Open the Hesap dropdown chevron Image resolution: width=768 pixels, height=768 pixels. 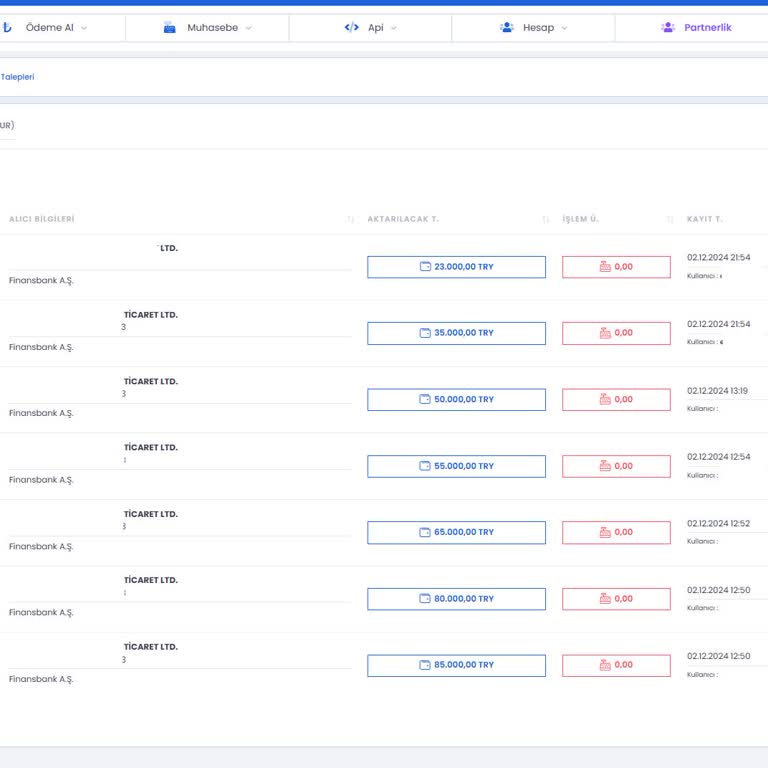(x=564, y=28)
